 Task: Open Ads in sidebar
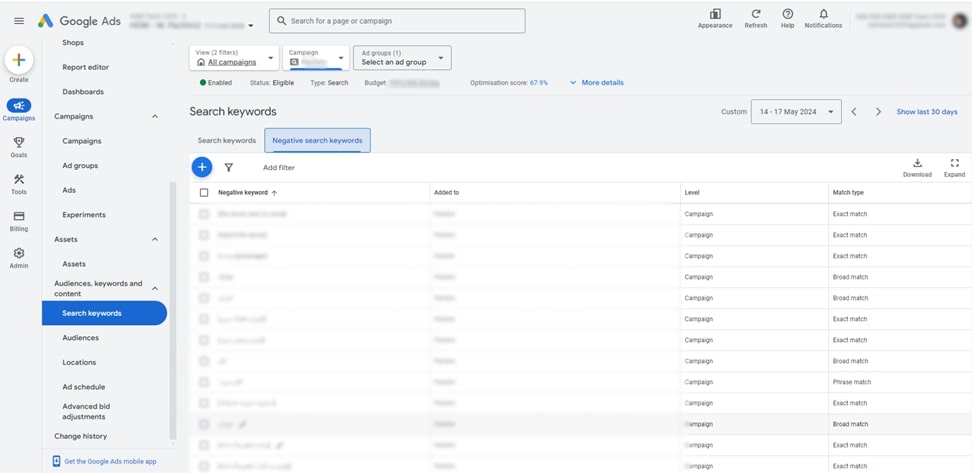tap(69, 190)
